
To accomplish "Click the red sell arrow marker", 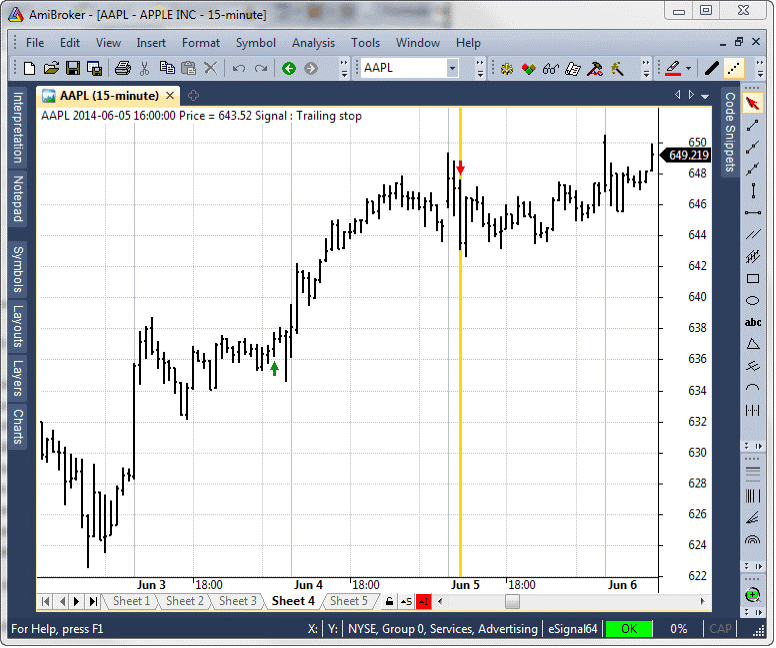I will coord(460,168).
